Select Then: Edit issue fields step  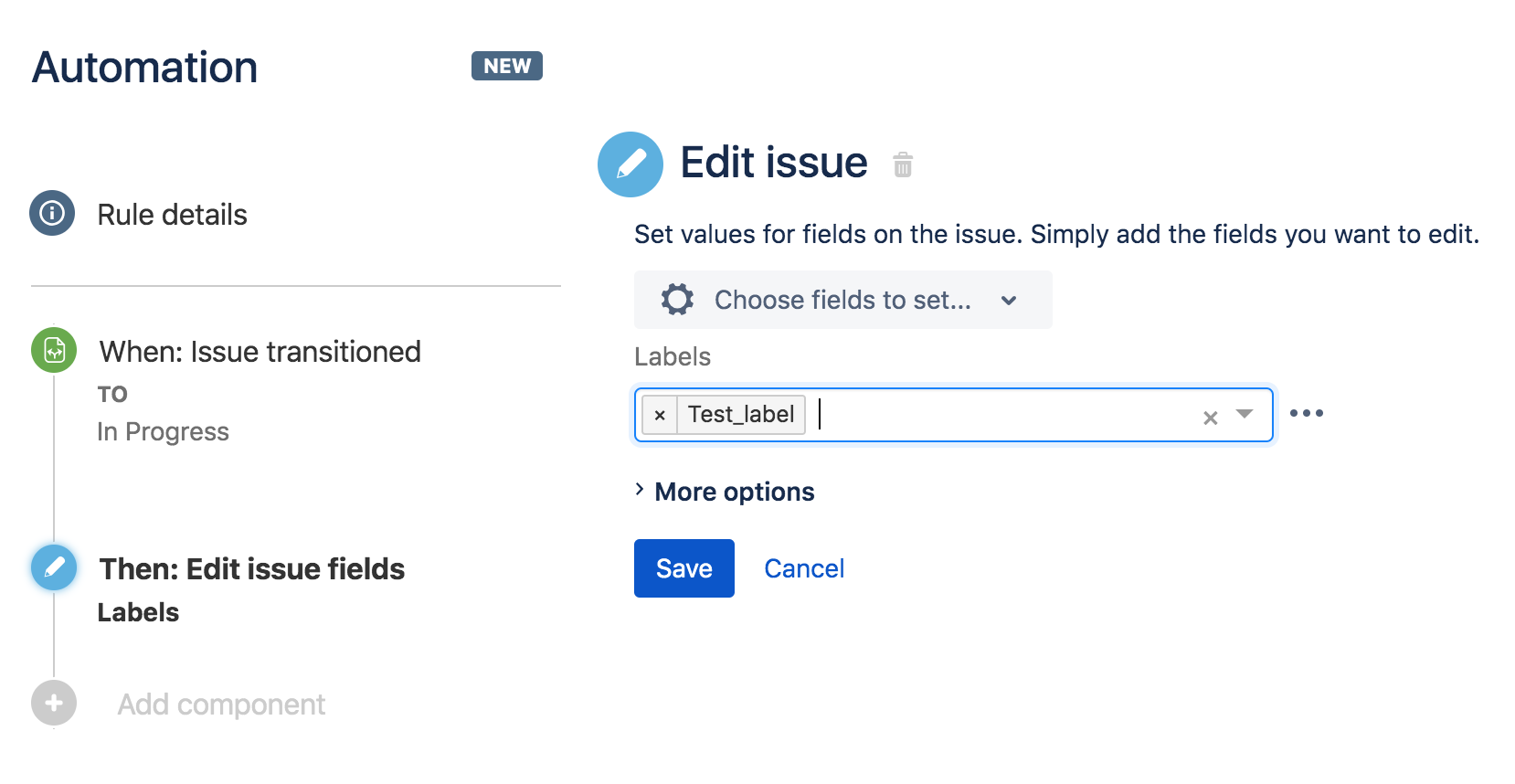(252, 569)
